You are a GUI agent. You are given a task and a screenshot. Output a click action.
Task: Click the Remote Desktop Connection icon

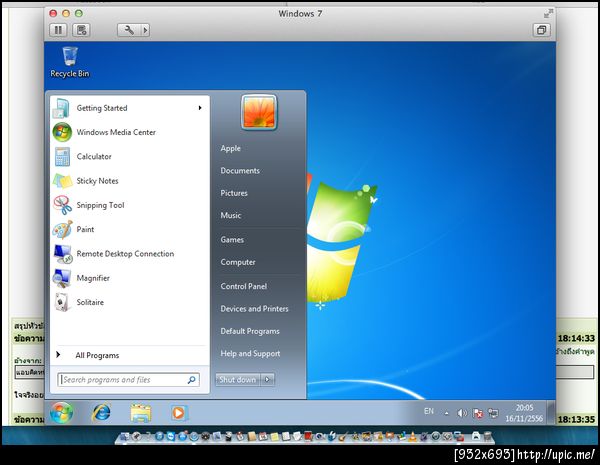62,254
